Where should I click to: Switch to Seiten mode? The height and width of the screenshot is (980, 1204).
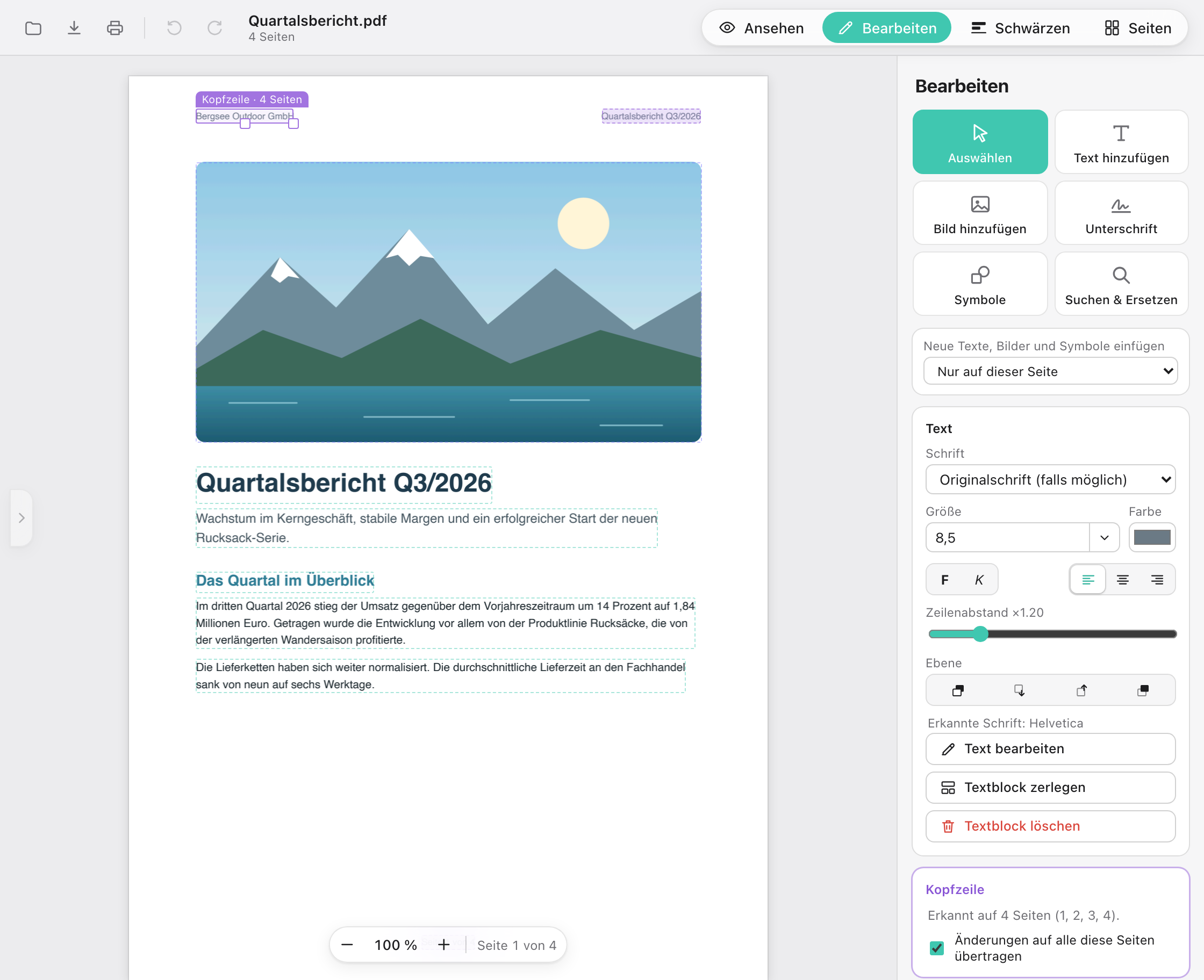(1138, 27)
